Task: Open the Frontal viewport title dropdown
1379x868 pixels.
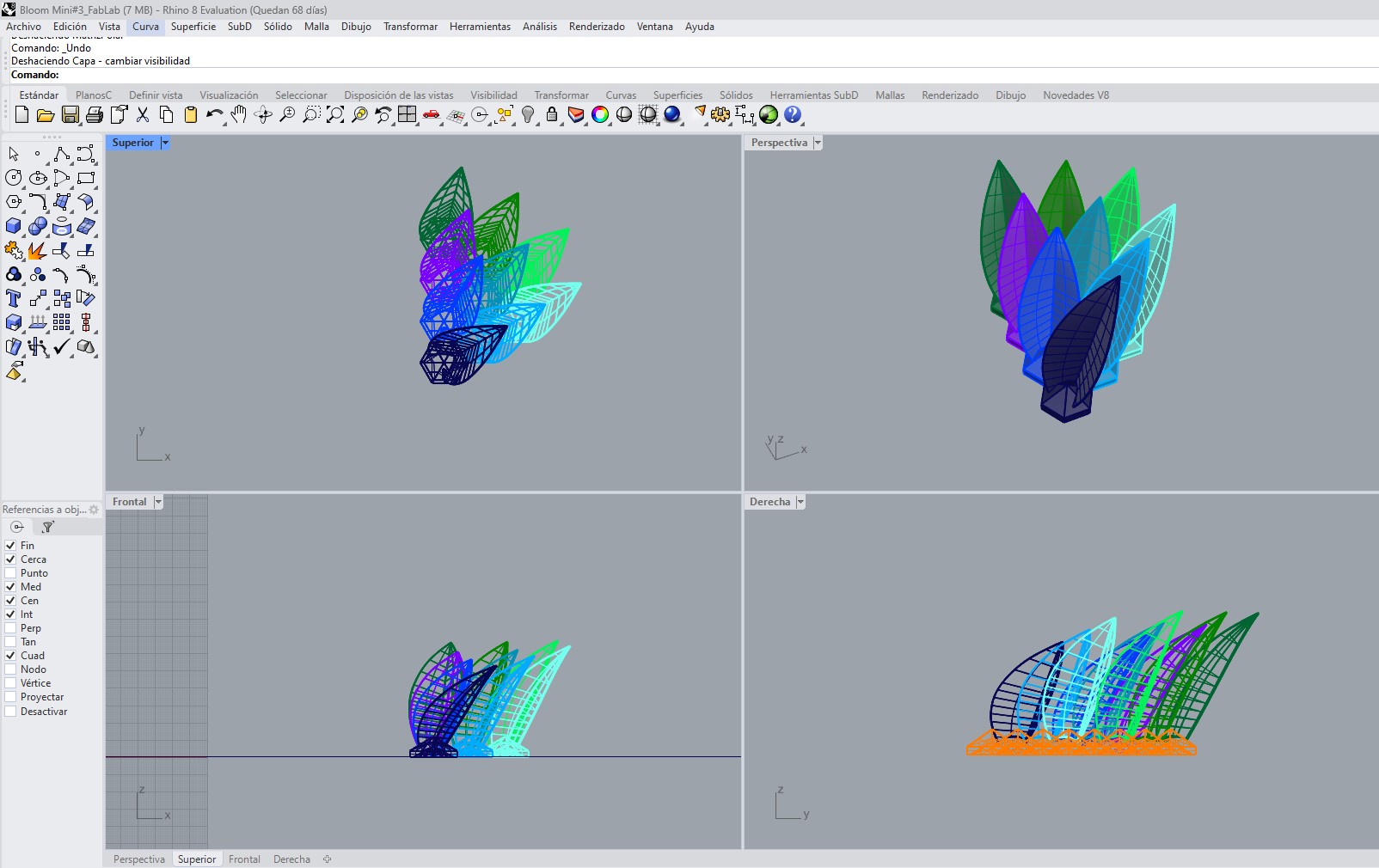Action: (158, 502)
